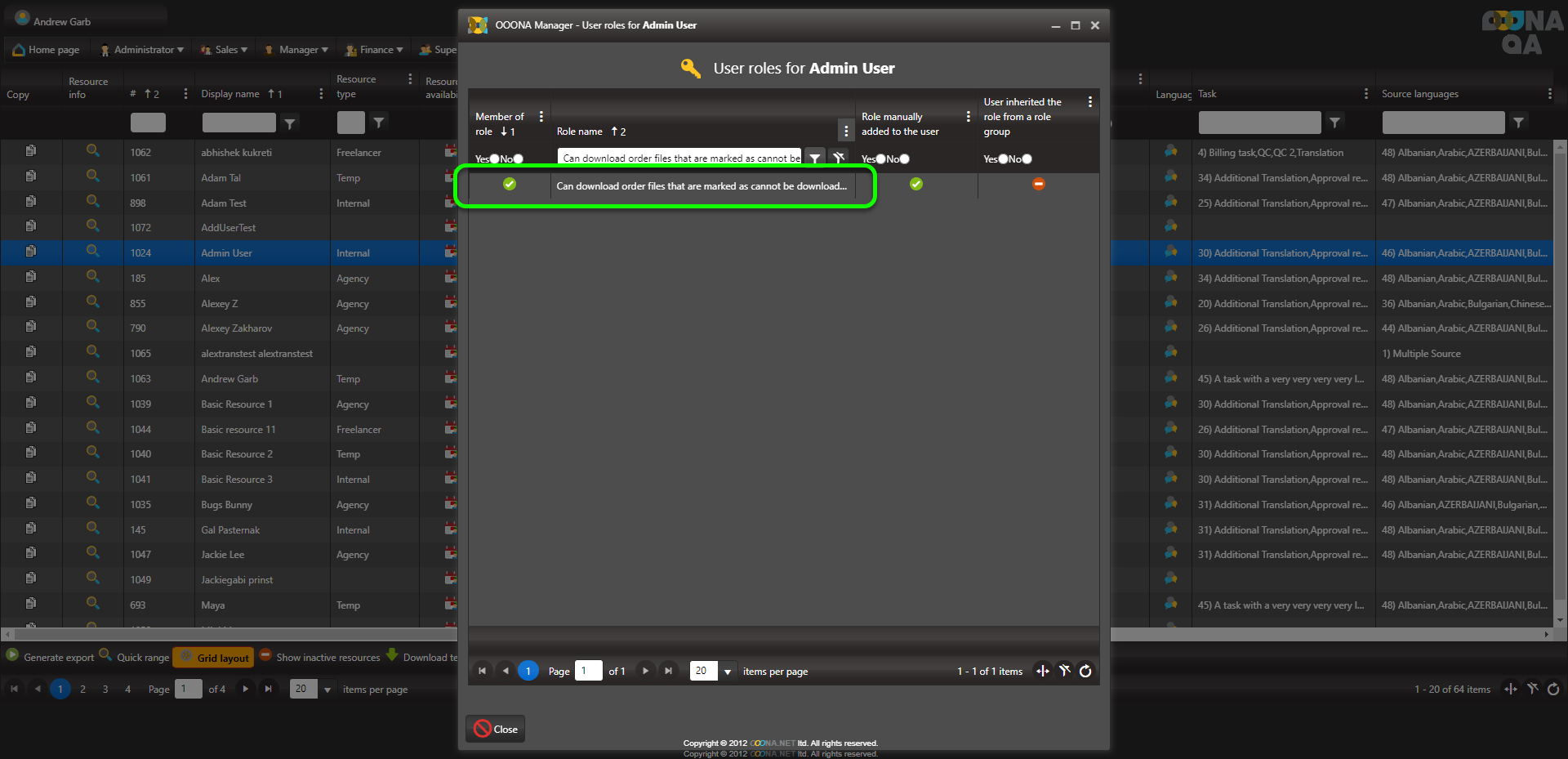Screen dimensions: 1568x759
Task: Open the Finance menu
Action: pos(375,50)
